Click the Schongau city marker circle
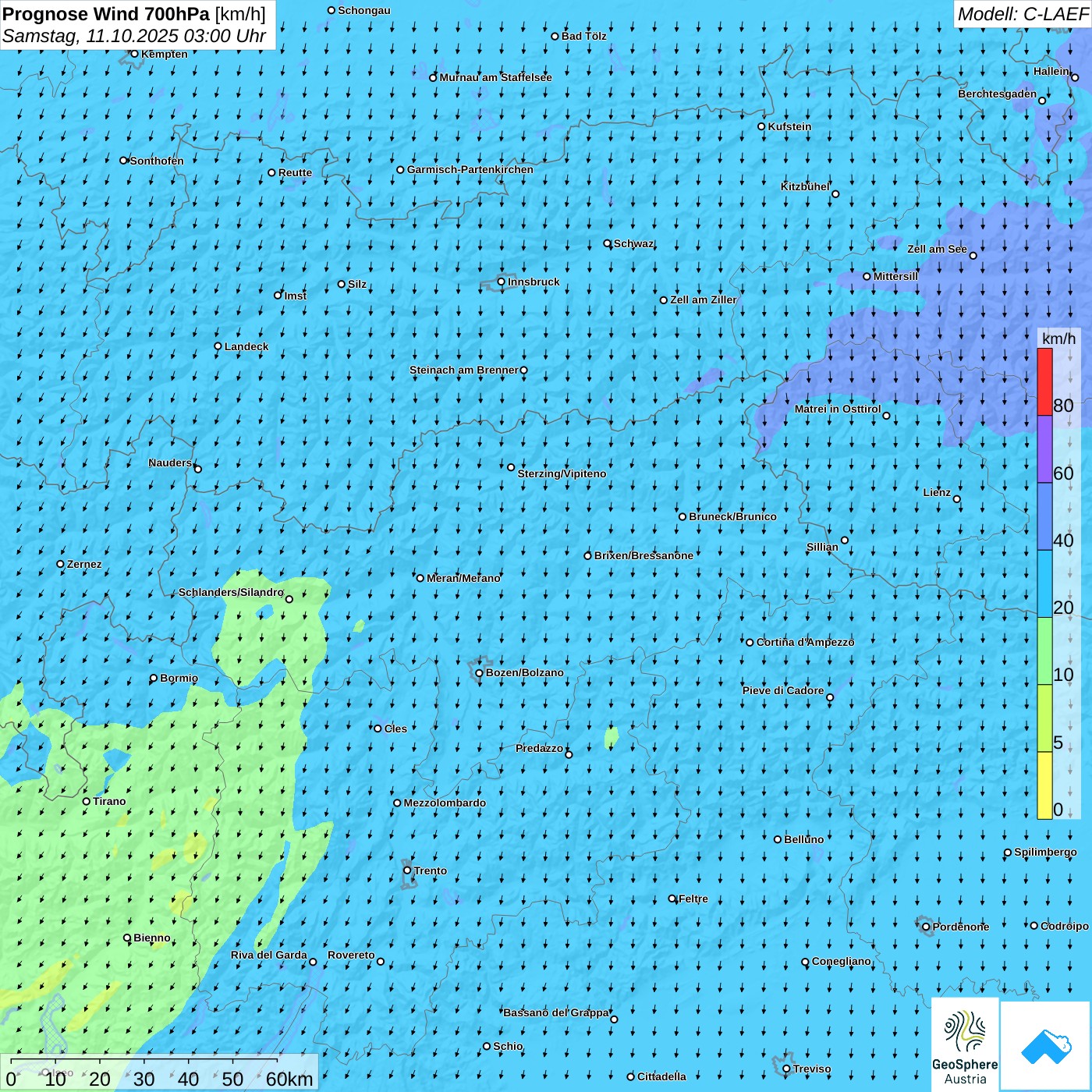1092x1092 pixels. pyautogui.click(x=331, y=10)
